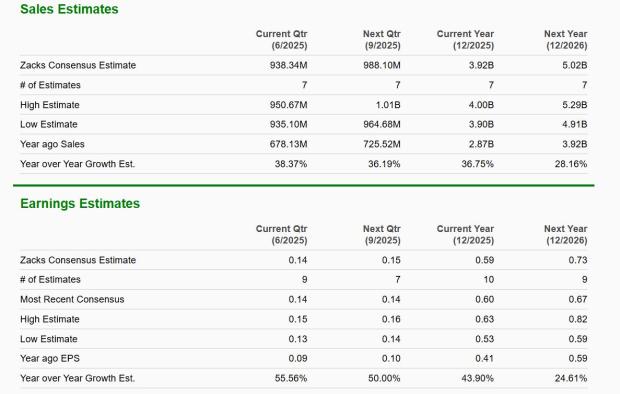Click sales growth estimate 28.16%
Screen dimensions: 620x394
[x=571, y=164]
